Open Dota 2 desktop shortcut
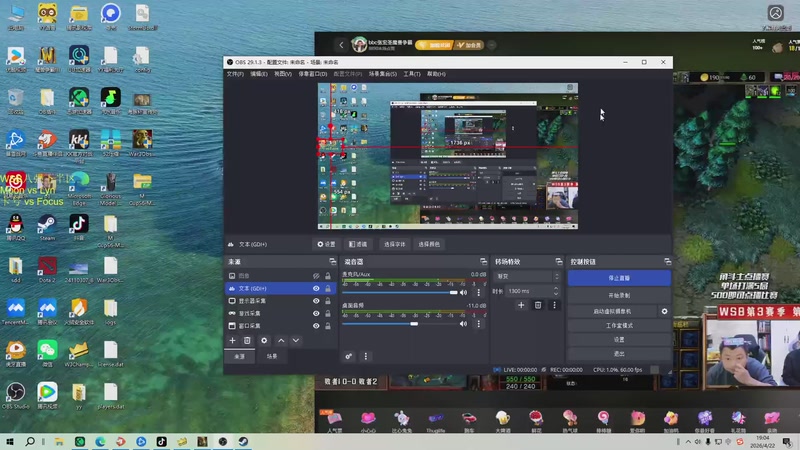800x450 pixels. pos(47,270)
